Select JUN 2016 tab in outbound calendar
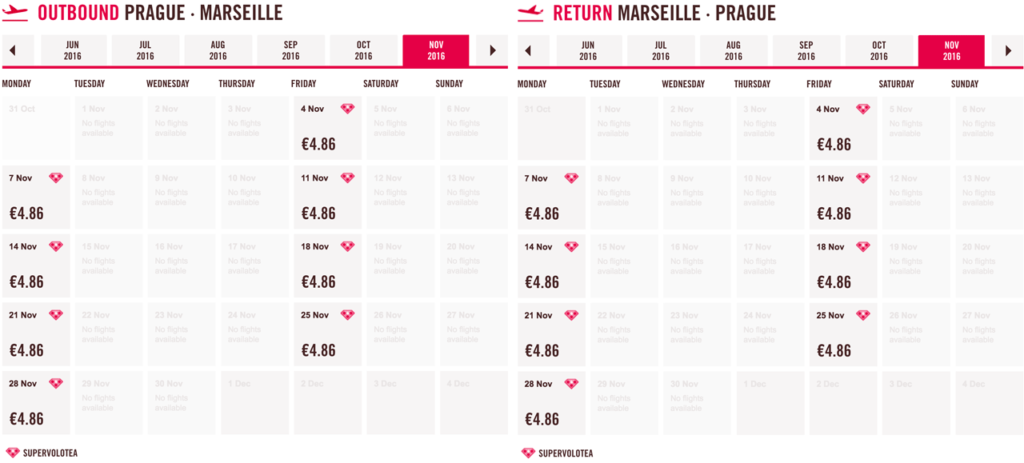The width and height of the screenshot is (1024, 463). pyautogui.click(x=74, y=50)
